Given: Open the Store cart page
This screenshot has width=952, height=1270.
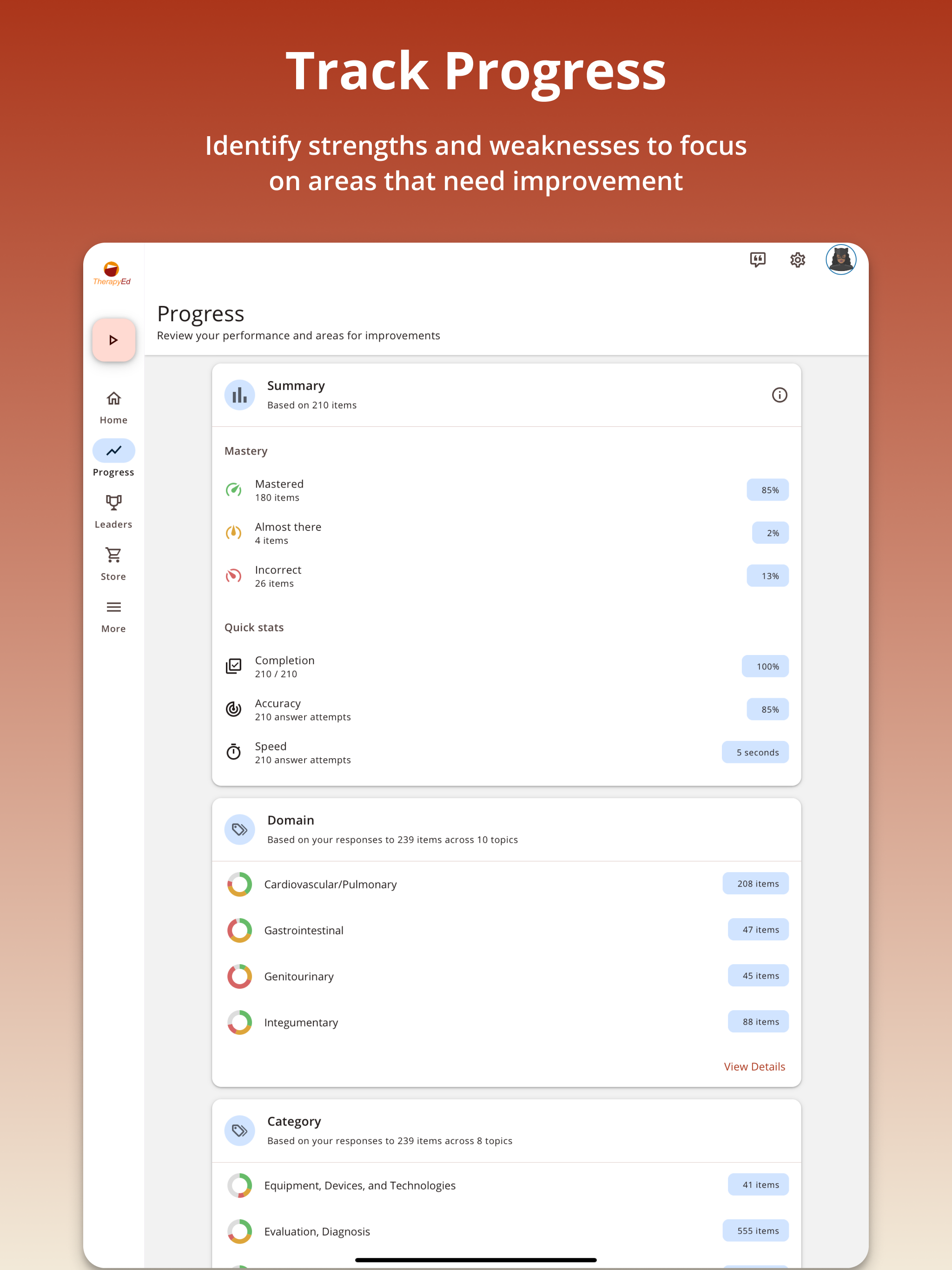Looking at the screenshot, I should pos(114,564).
